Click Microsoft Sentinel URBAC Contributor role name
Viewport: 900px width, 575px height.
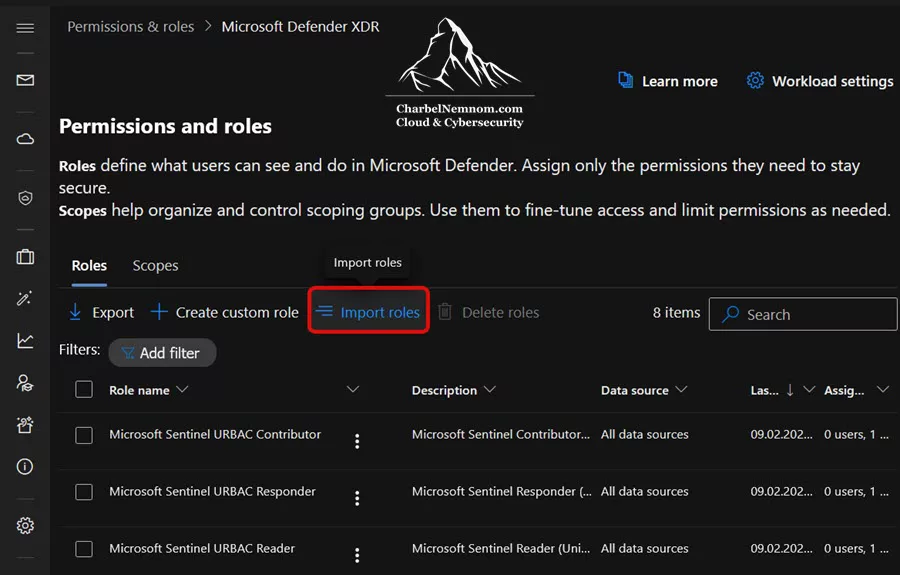[x=215, y=434]
